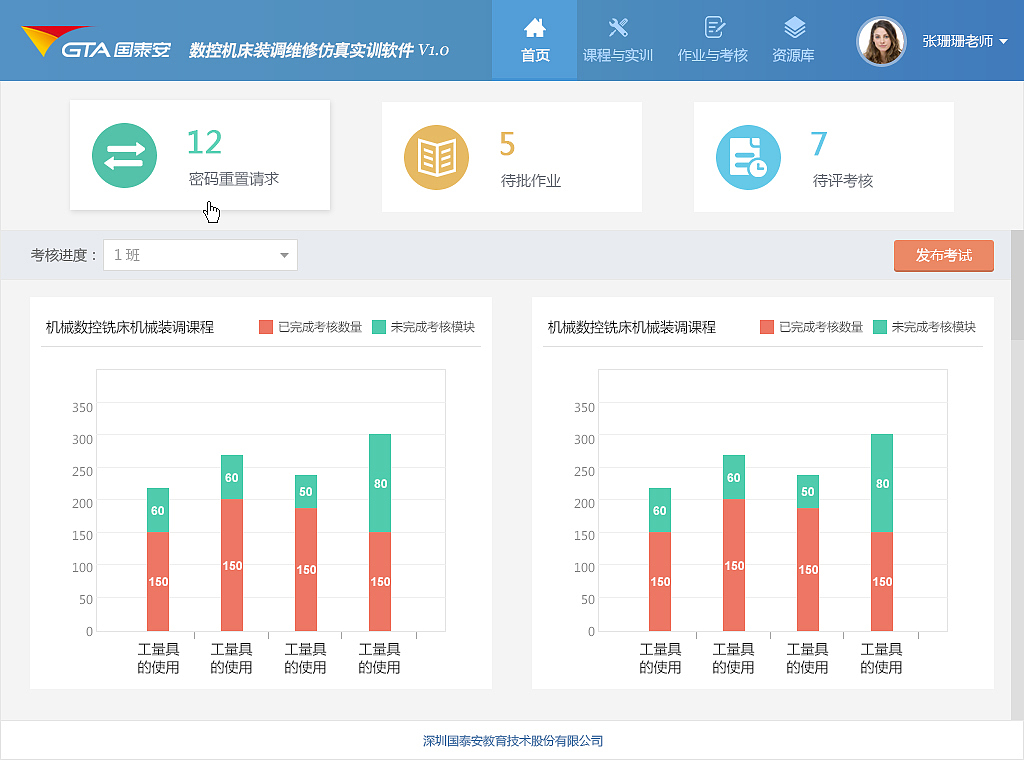
Task: Click the left chart title 机械数控铣床机械装调课程
Action: pyautogui.click(x=130, y=327)
